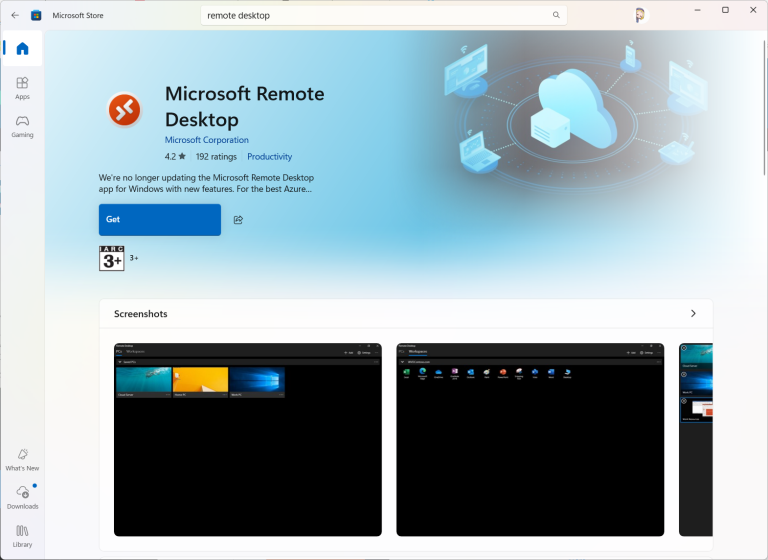Expand the truncated app description text

click(206, 183)
